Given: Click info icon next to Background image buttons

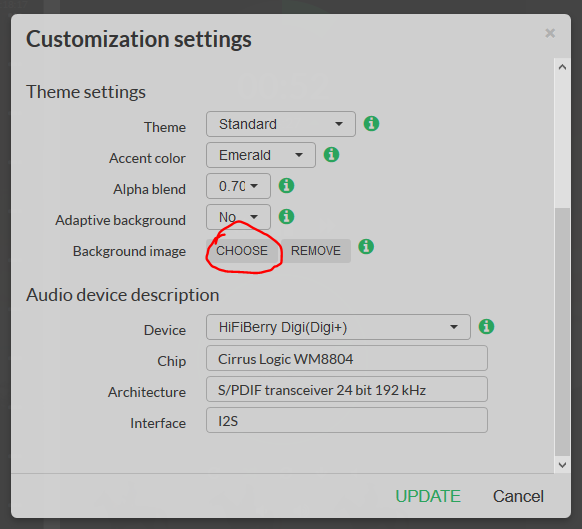Looking at the screenshot, I should coord(366,246).
